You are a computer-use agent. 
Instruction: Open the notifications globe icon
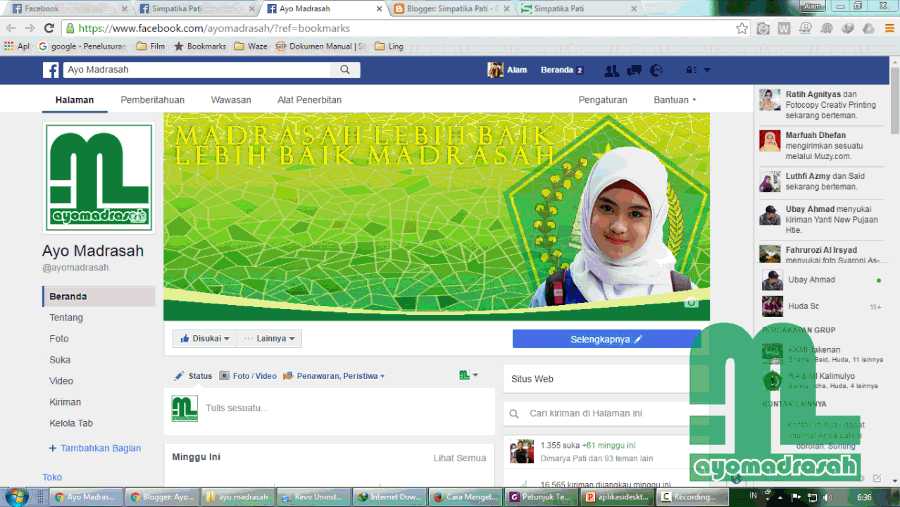(x=656, y=70)
